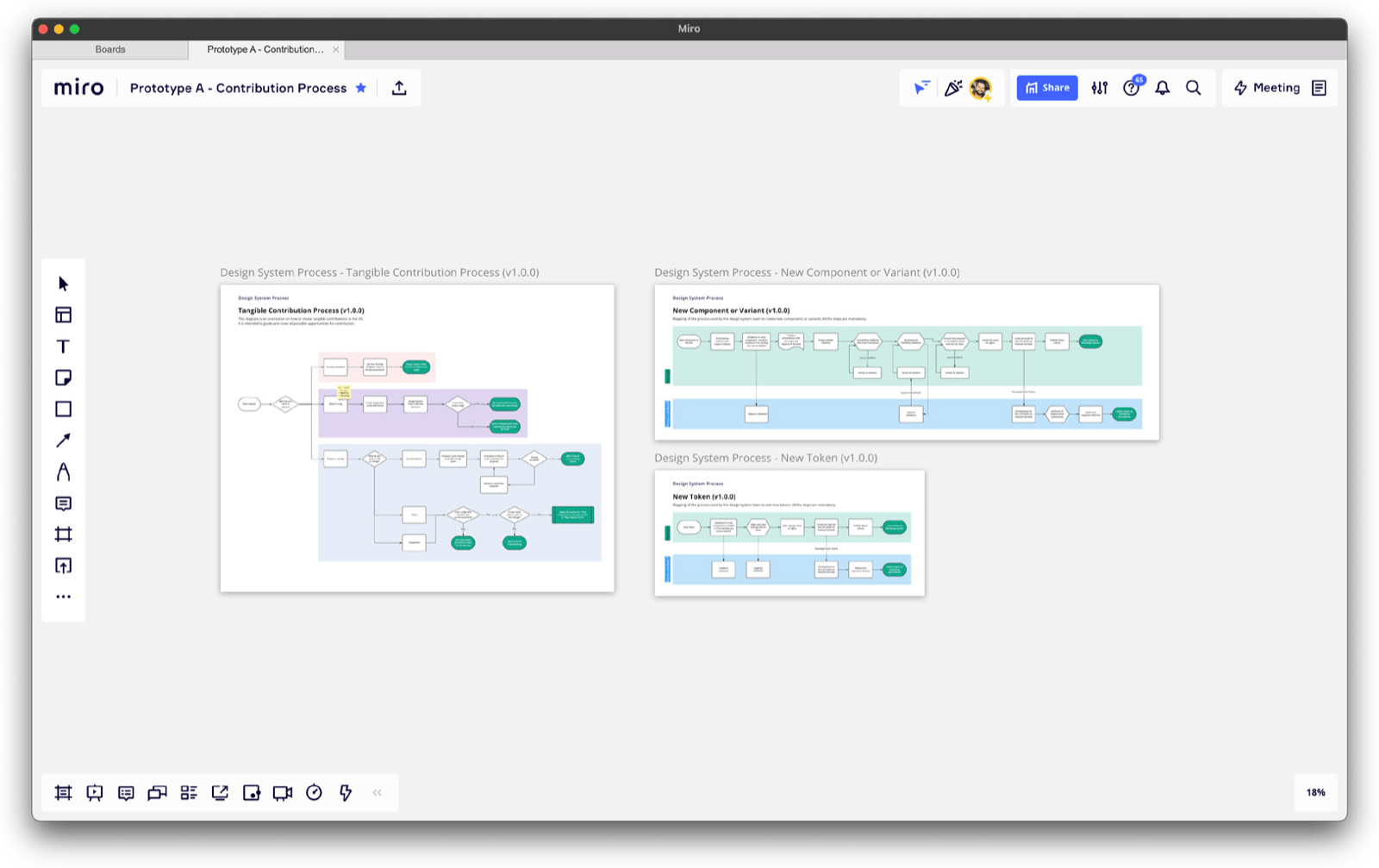Click the Tangible Contribution Process frame thumbnail
This screenshot has height=868, width=1379.
pyautogui.click(x=417, y=438)
